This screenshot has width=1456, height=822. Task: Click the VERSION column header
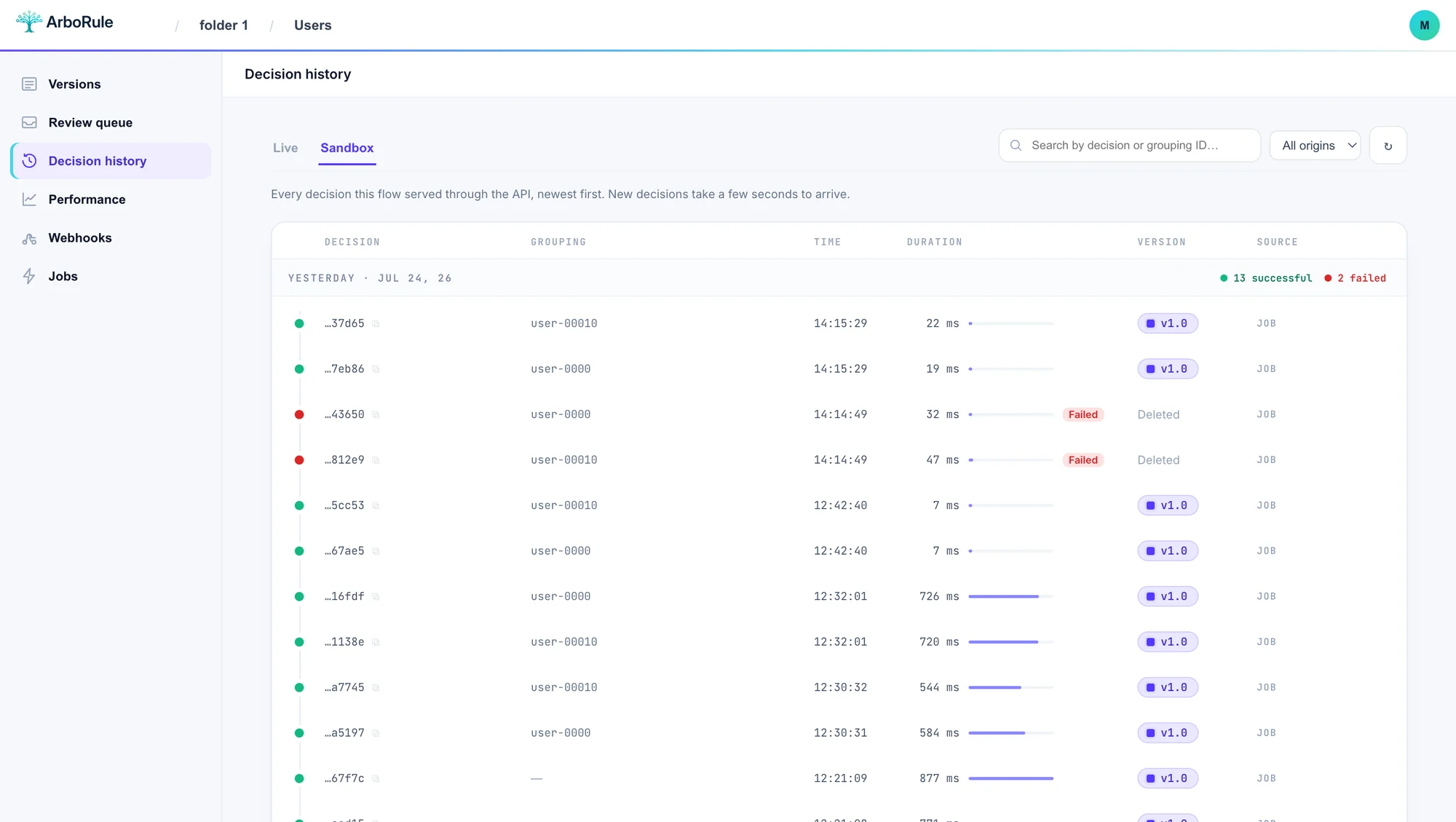pyautogui.click(x=1161, y=242)
